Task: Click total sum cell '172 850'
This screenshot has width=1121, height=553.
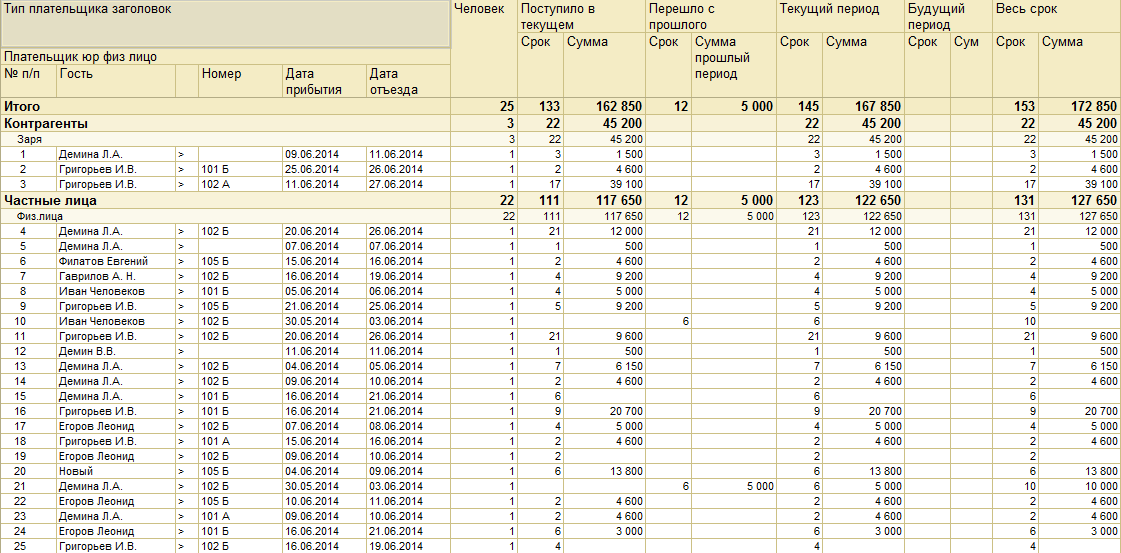Action: click(1080, 106)
